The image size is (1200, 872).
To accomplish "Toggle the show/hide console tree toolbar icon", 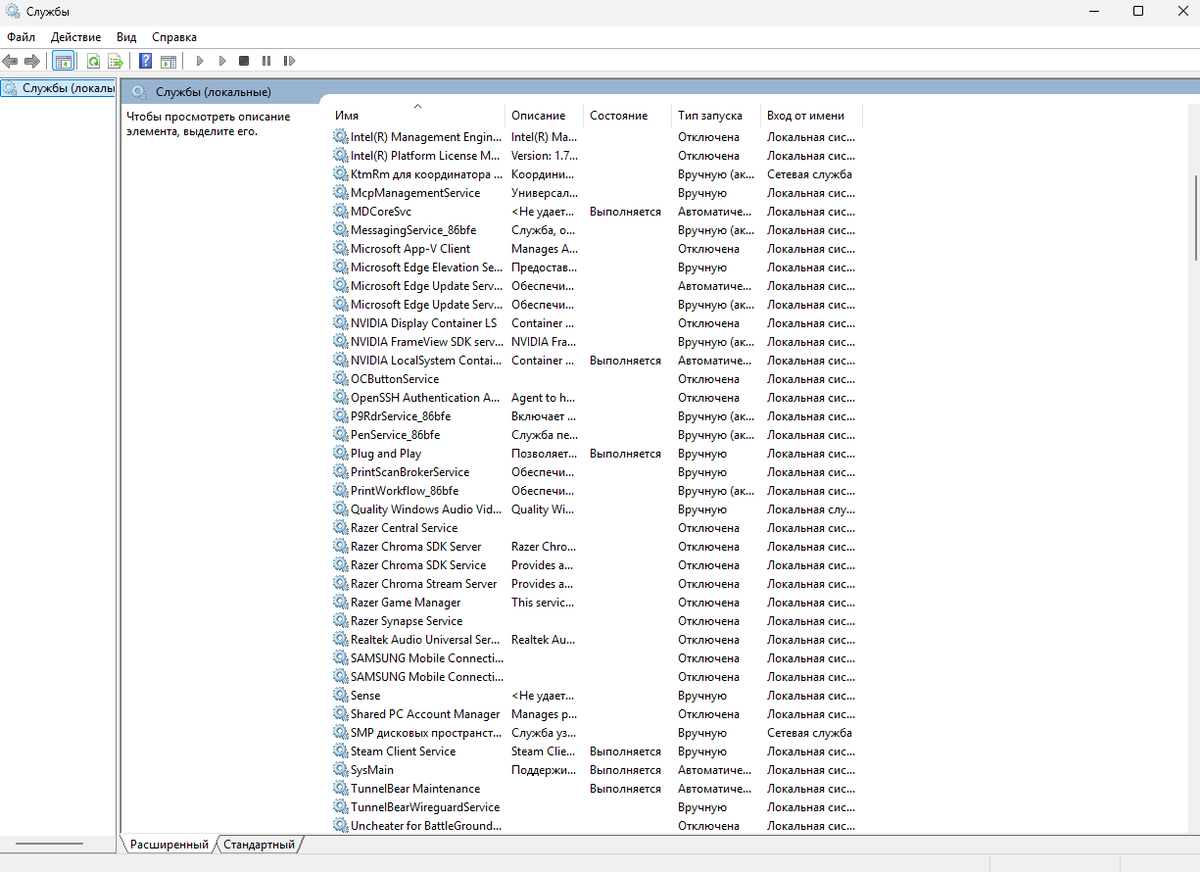I will click(x=63, y=61).
